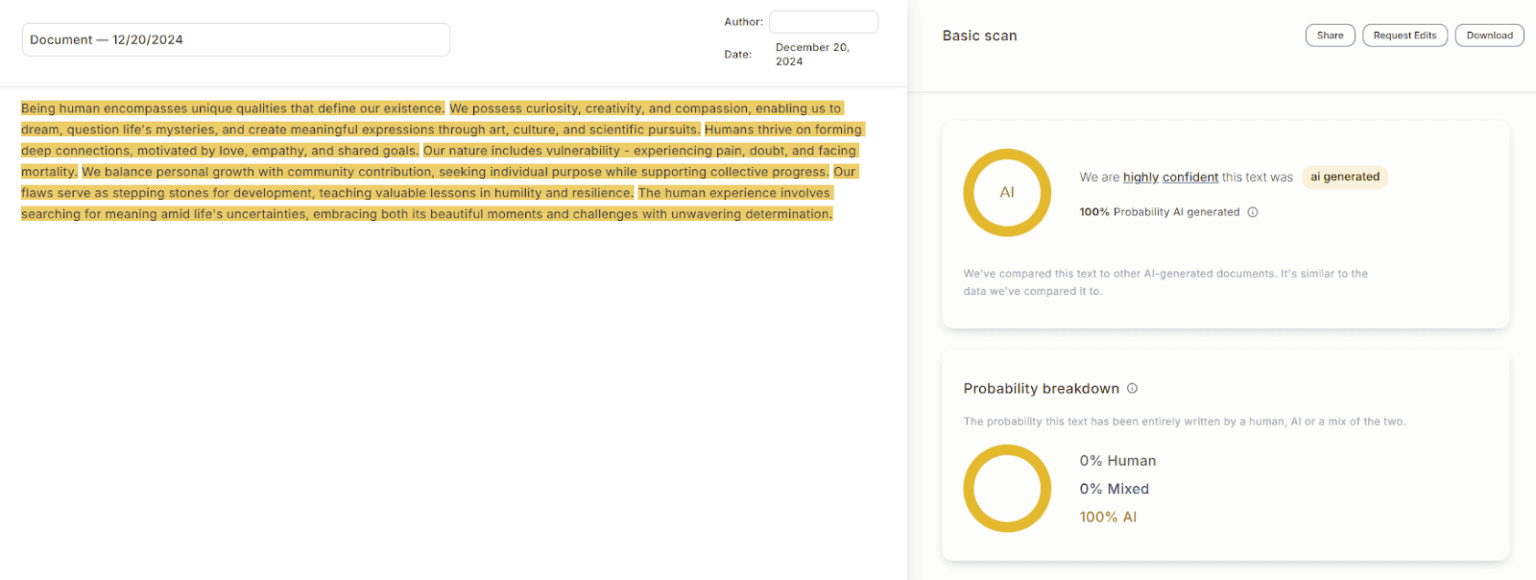Click highlighted sentence starting 'We balance personal growth'

click(455, 172)
